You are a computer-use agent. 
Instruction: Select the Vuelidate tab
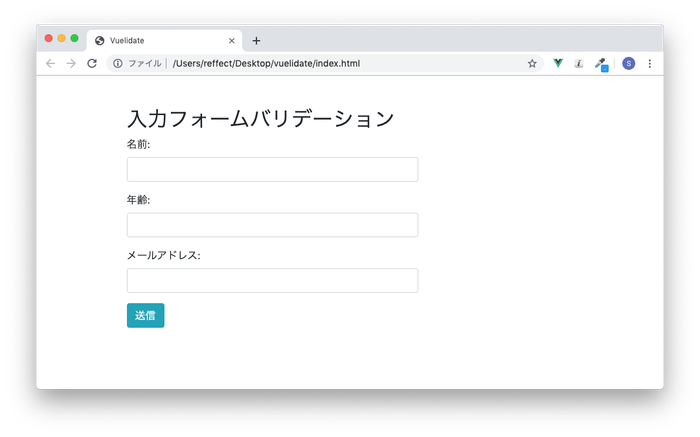coord(150,41)
